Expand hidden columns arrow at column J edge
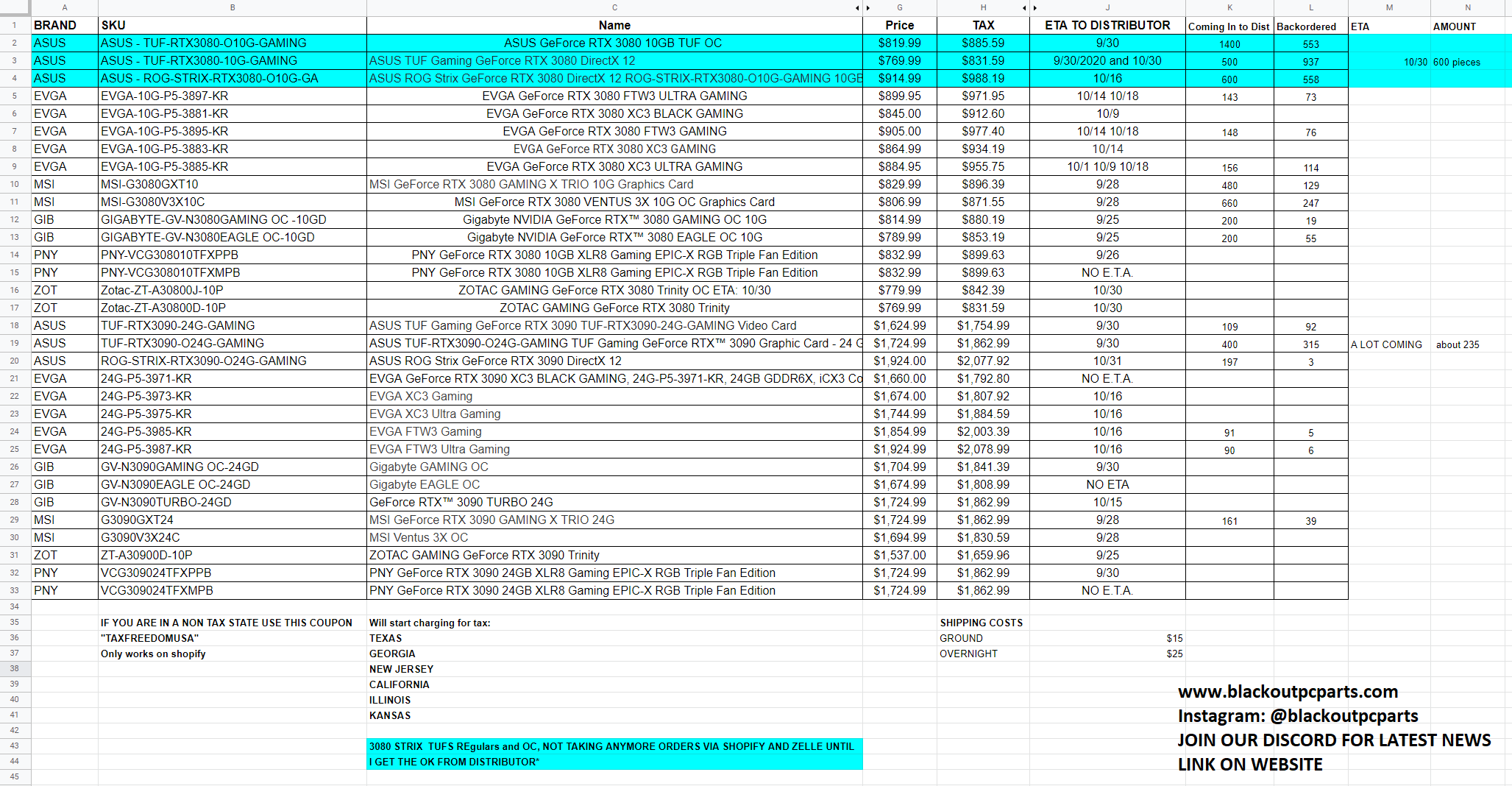1512x786 pixels. click(1035, 8)
